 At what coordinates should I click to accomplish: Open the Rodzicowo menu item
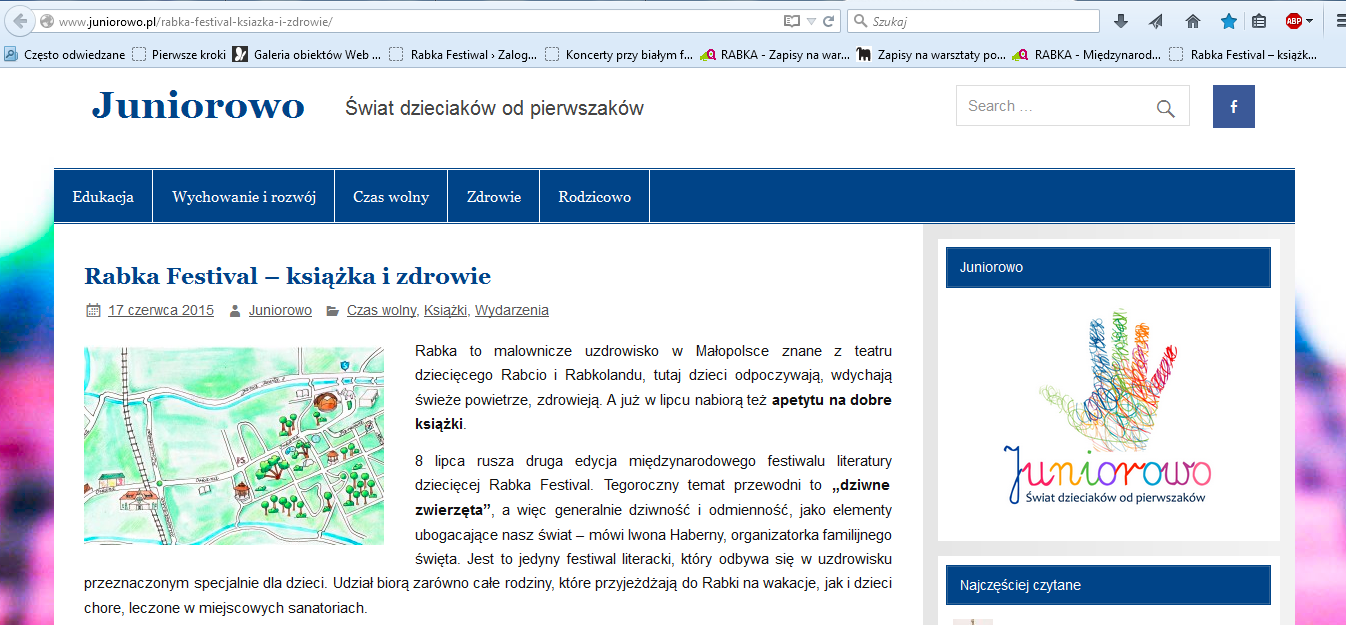click(595, 197)
